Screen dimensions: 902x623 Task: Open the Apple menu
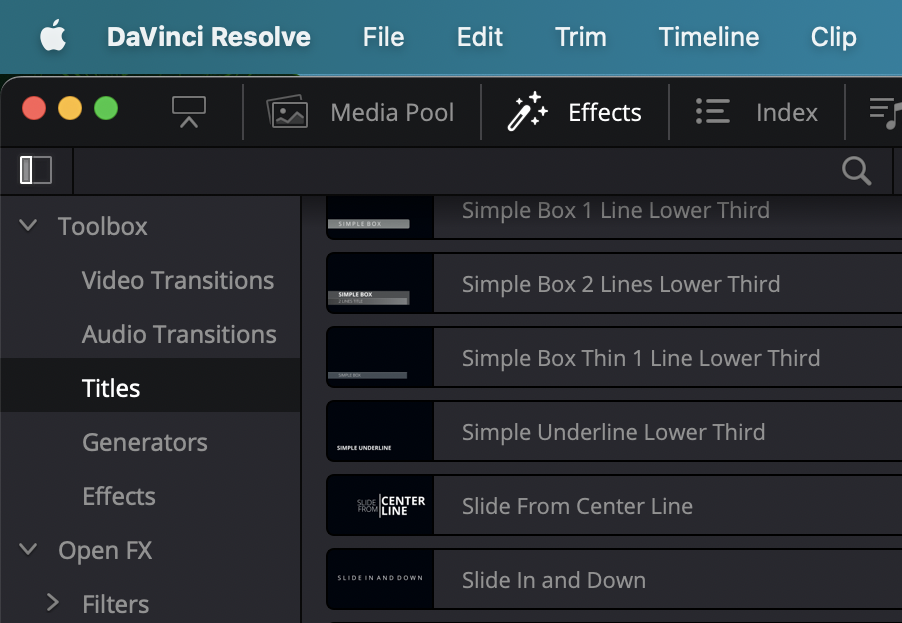coord(53,36)
